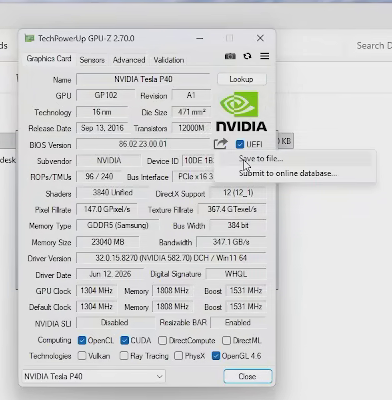
Task: Click the Default Clock row Memory 1808 MHz
Action: [x=172, y=306]
